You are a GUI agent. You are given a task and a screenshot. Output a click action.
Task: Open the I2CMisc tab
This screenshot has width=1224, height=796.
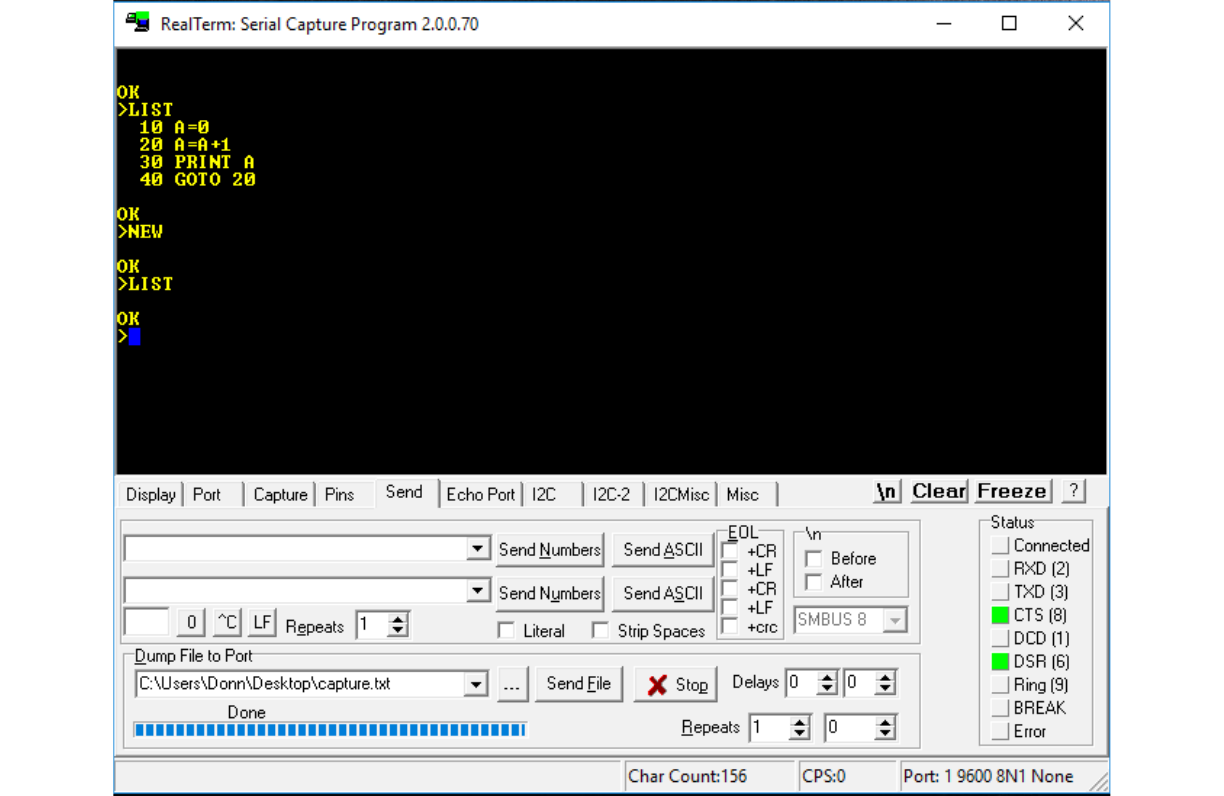[681, 494]
